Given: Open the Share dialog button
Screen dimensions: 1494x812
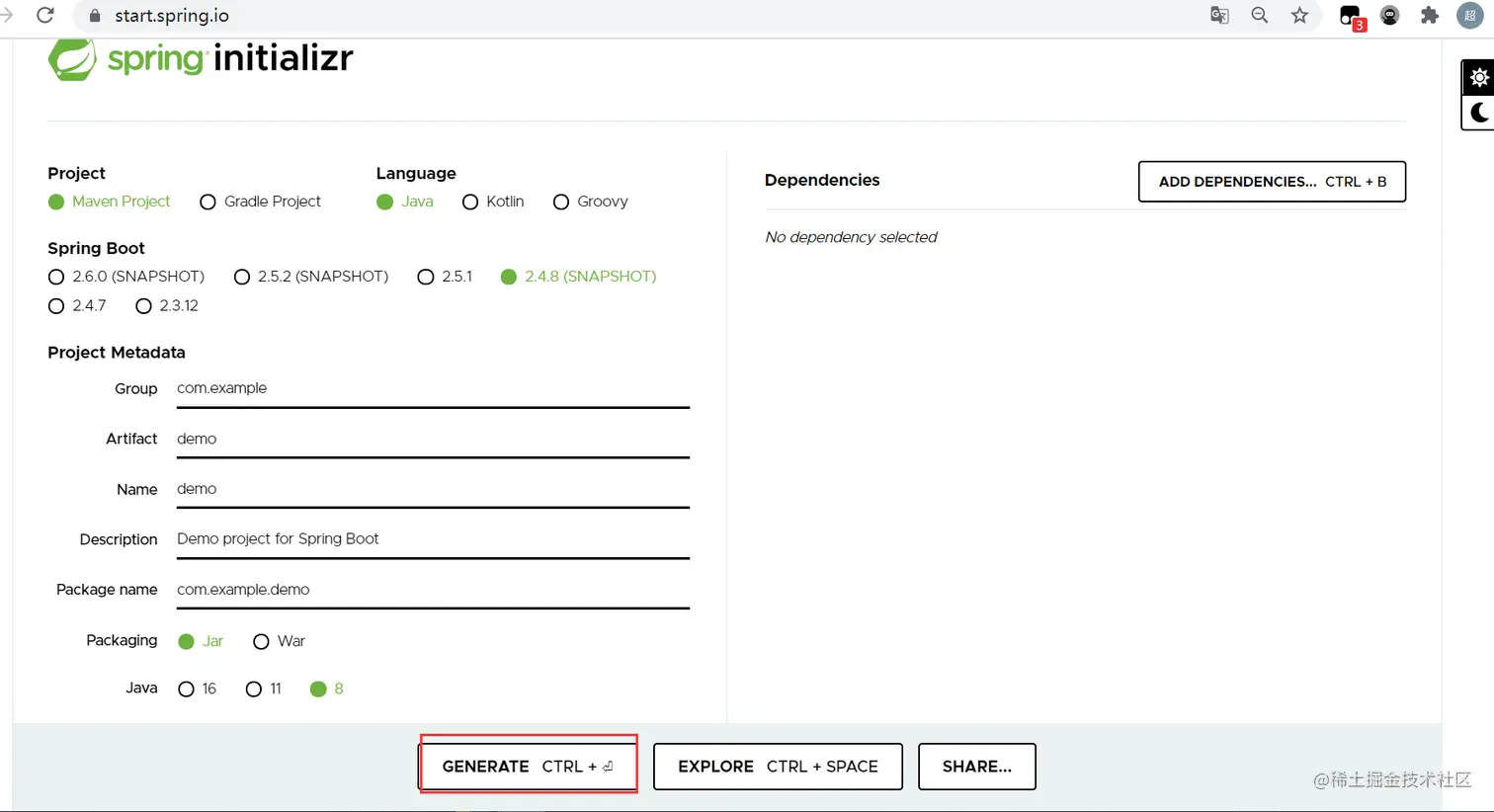Looking at the screenshot, I should [977, 767].
